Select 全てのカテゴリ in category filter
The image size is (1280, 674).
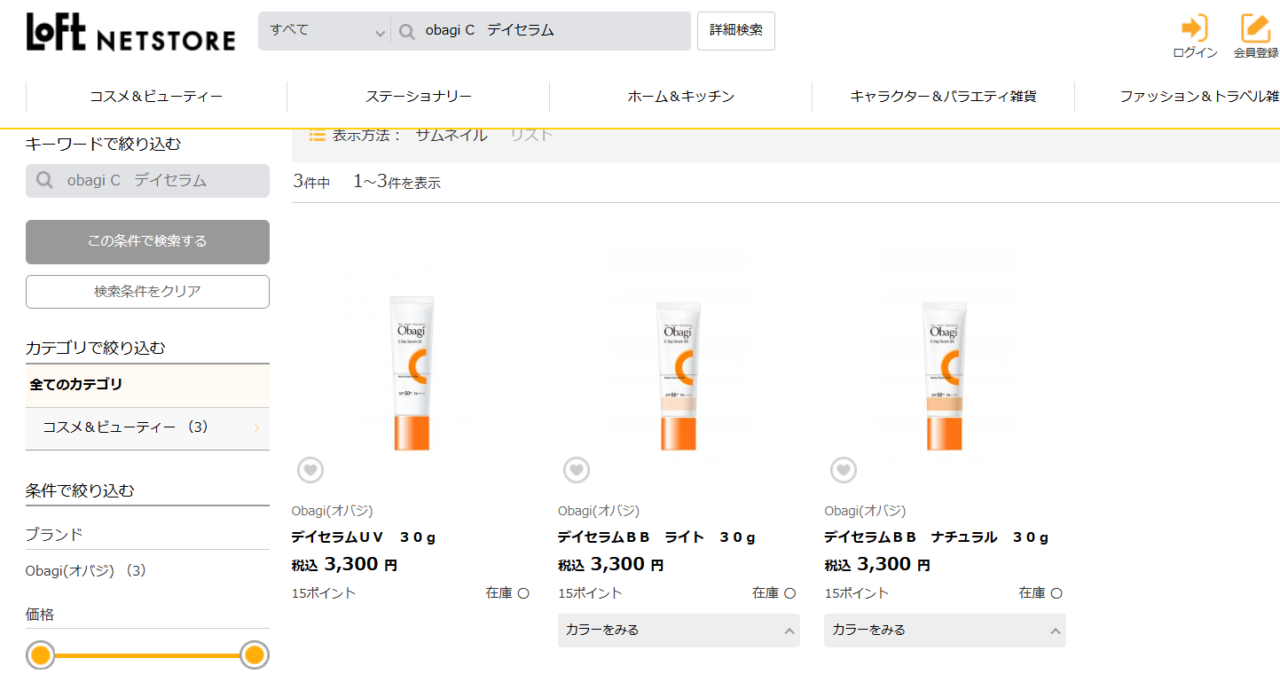tap(147, 385)
